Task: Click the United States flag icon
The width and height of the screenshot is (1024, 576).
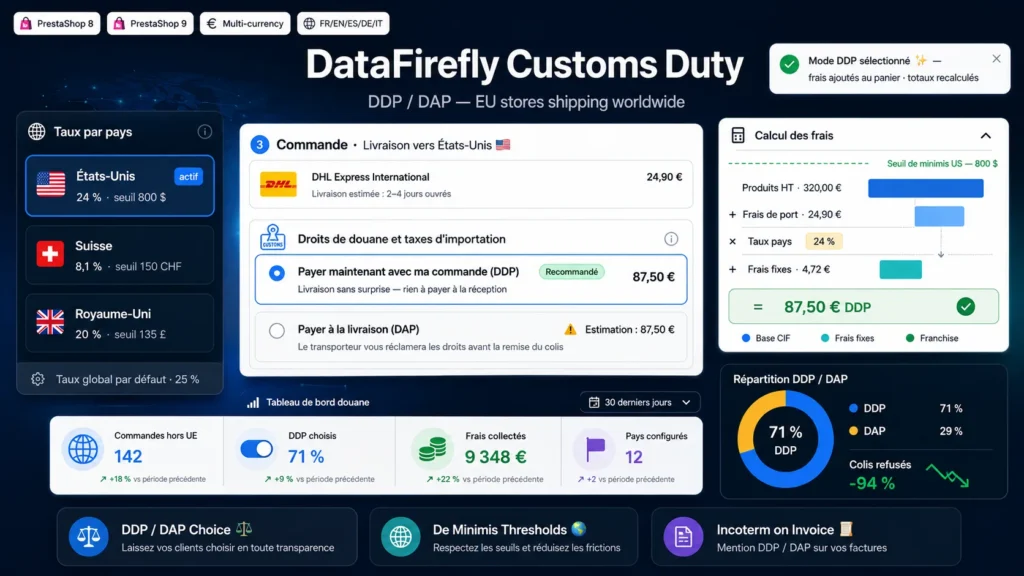Action: pyautogui.click(x=51, y=184)
